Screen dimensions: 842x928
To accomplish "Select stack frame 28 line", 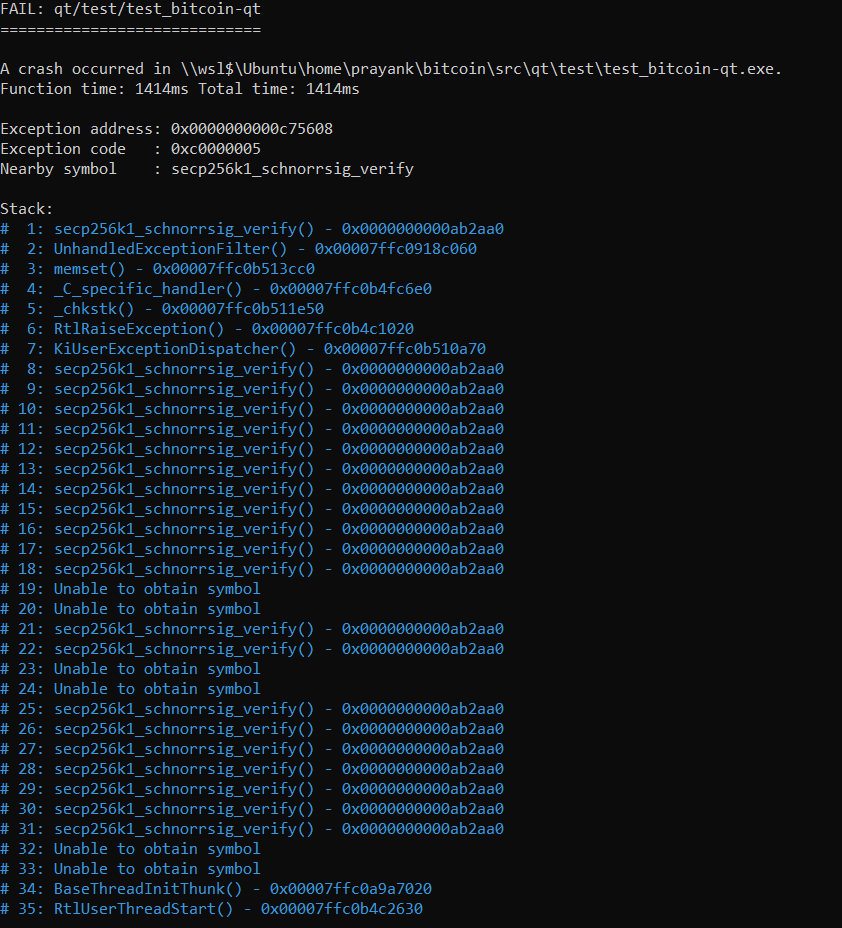I will point(252,769).
